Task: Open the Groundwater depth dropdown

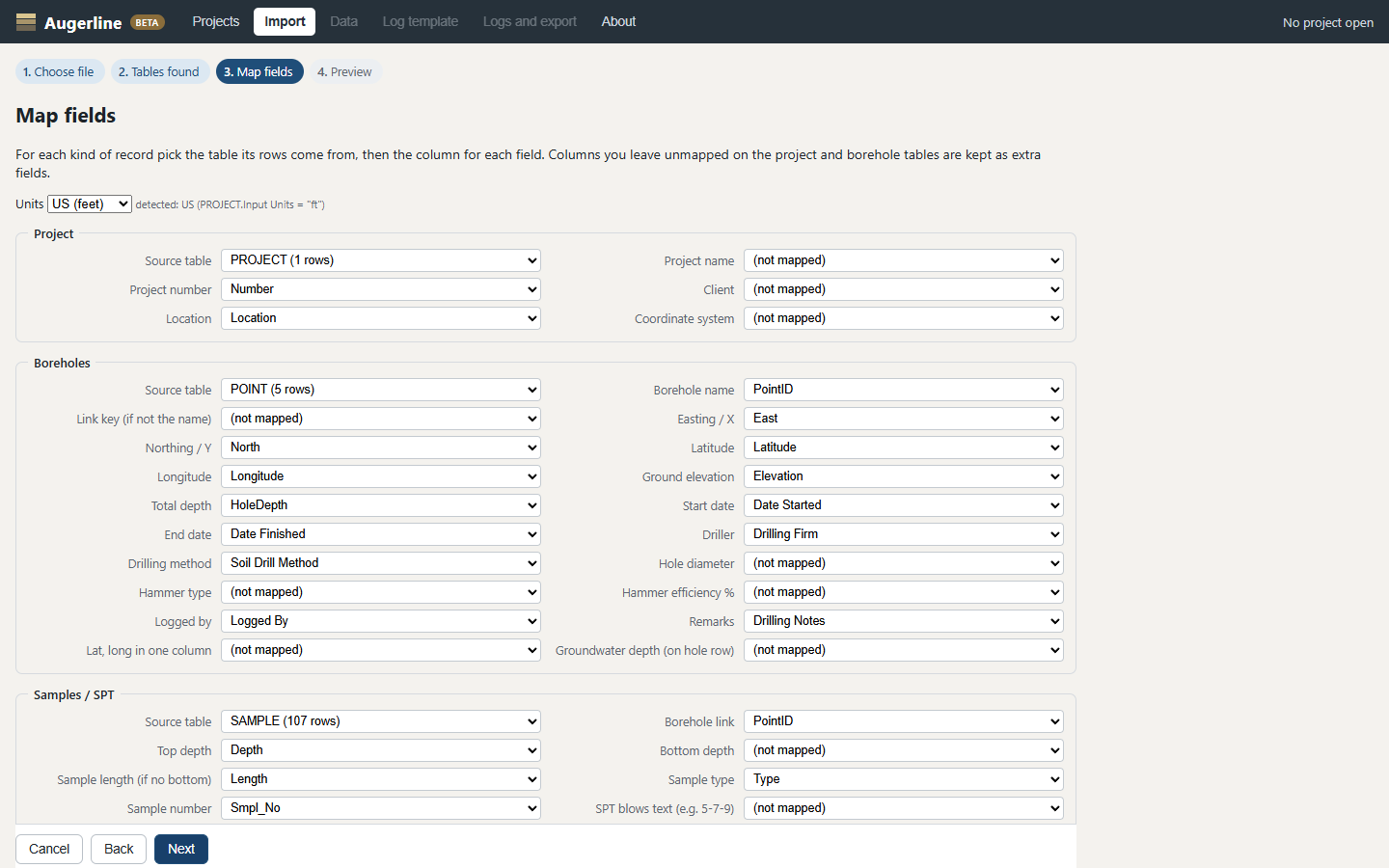Action: click(904, 650)
